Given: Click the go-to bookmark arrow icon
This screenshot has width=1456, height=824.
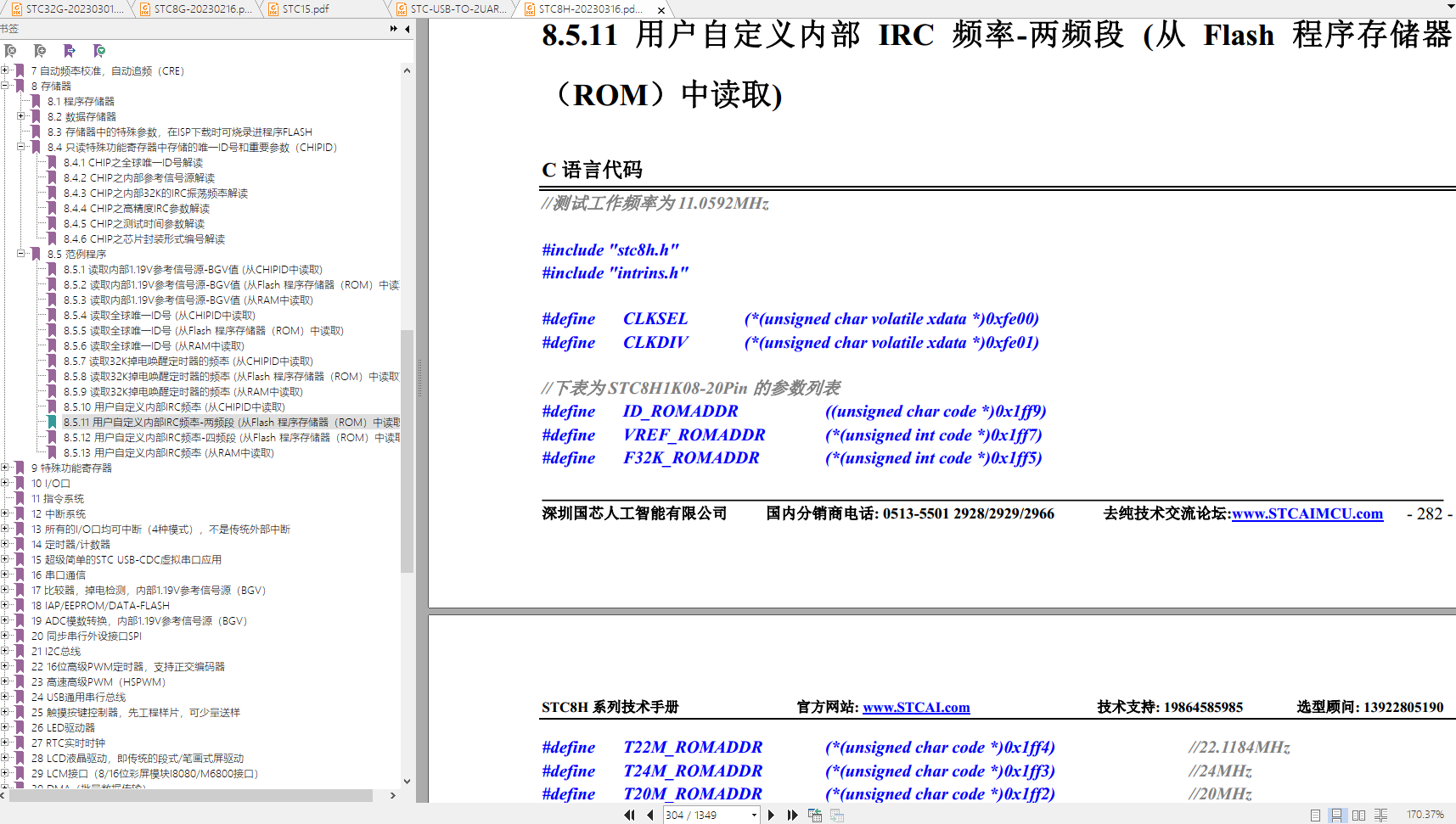Looking at the screenshot, I should [70, 51].
